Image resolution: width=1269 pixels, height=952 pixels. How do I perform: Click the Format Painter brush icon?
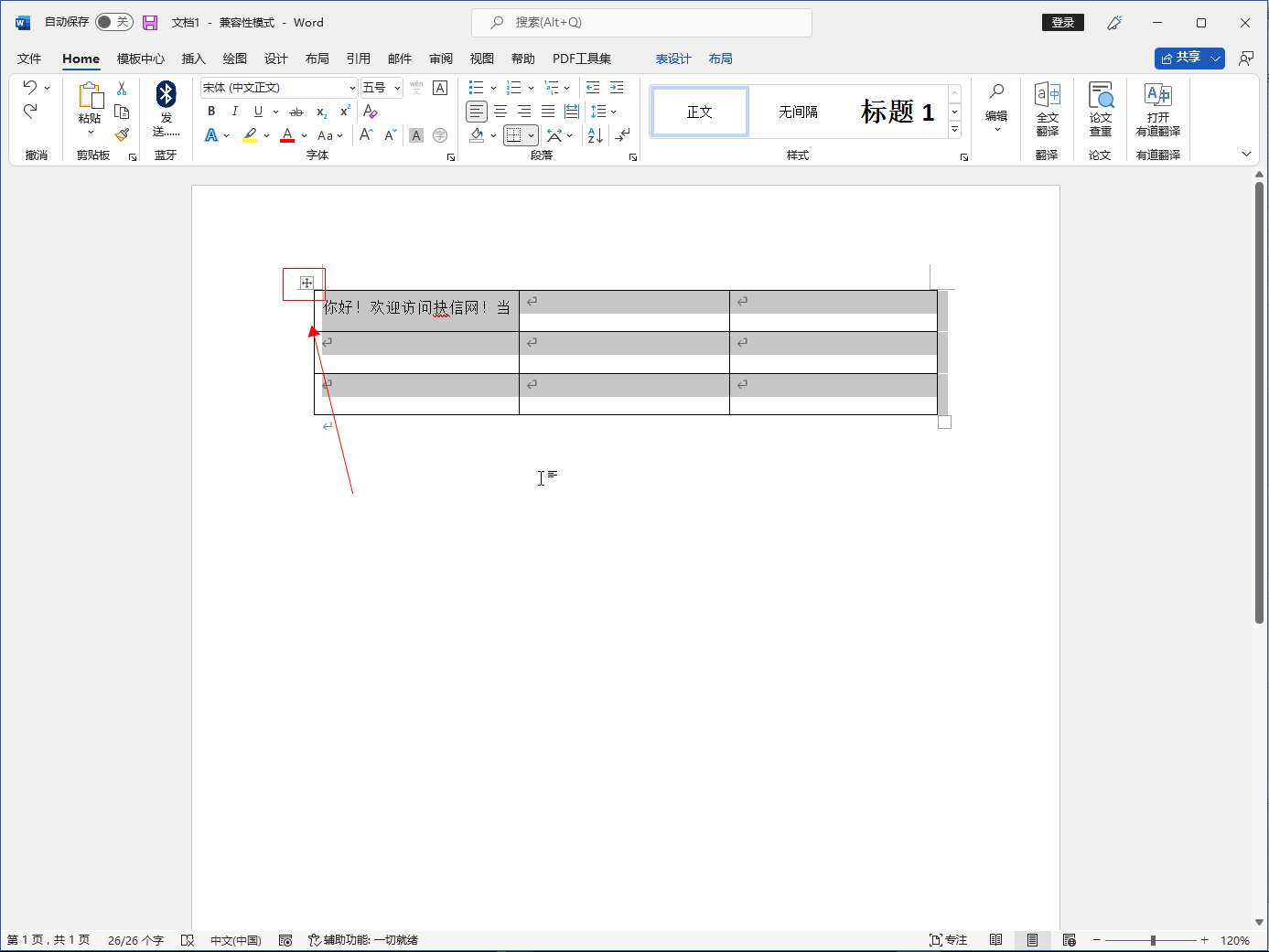(122, 134)
